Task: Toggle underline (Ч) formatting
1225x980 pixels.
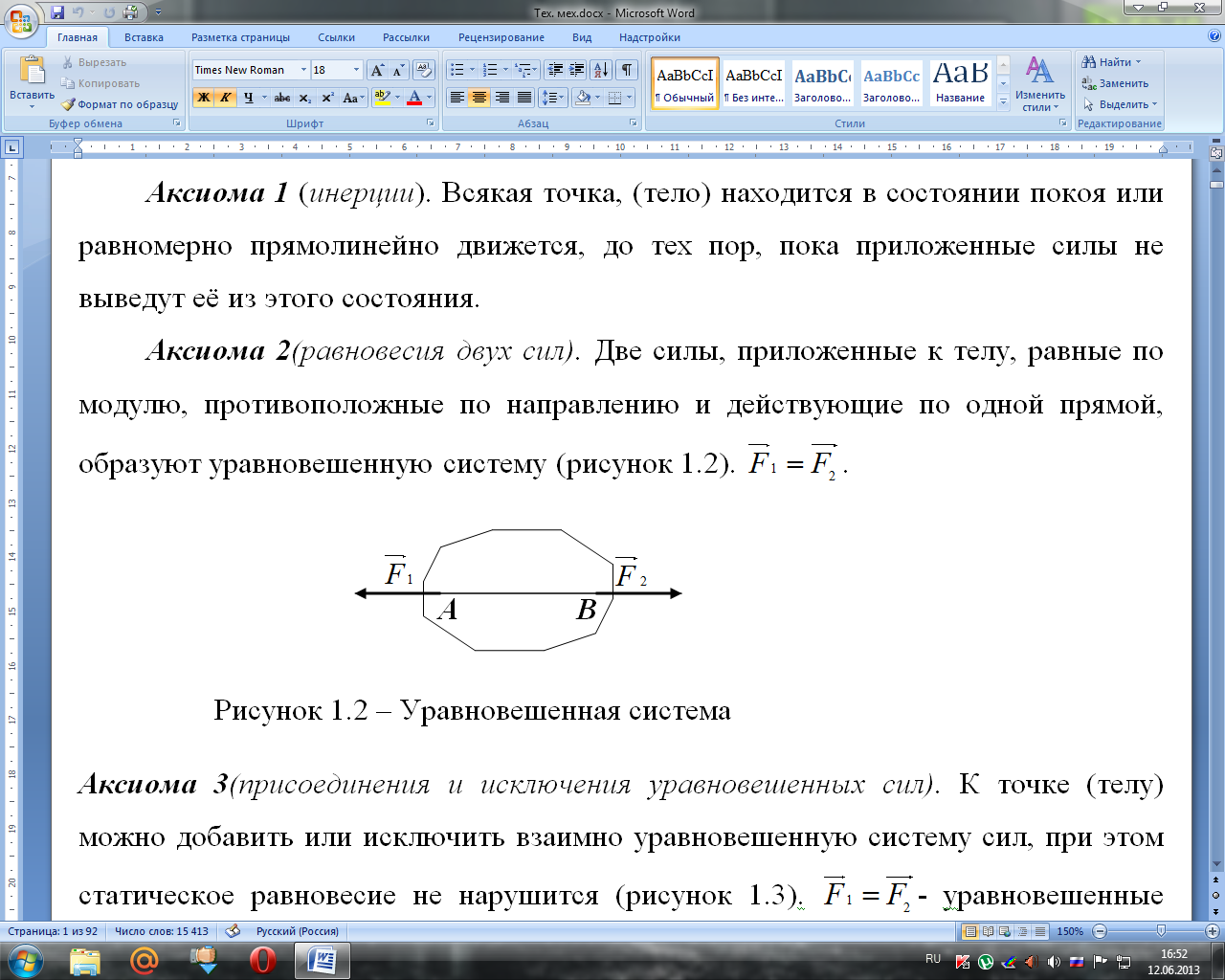Action: coord(249,98)
